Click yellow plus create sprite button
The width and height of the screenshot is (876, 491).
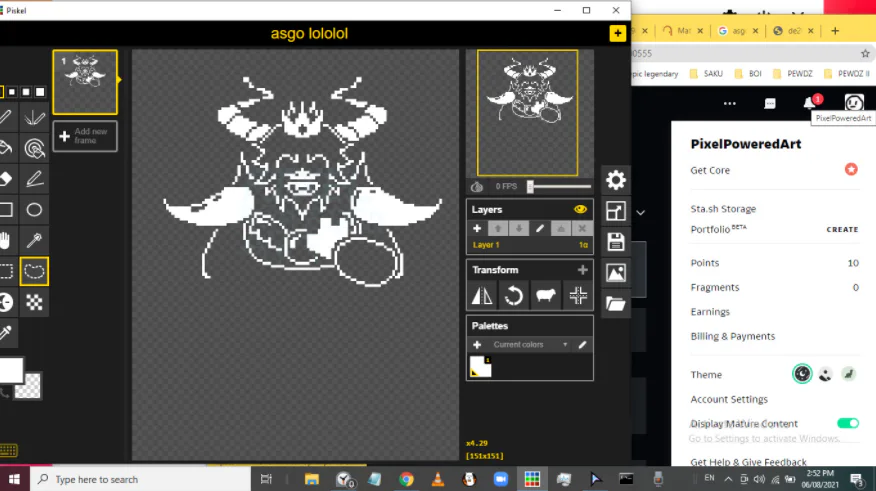(x=617, y=34)
